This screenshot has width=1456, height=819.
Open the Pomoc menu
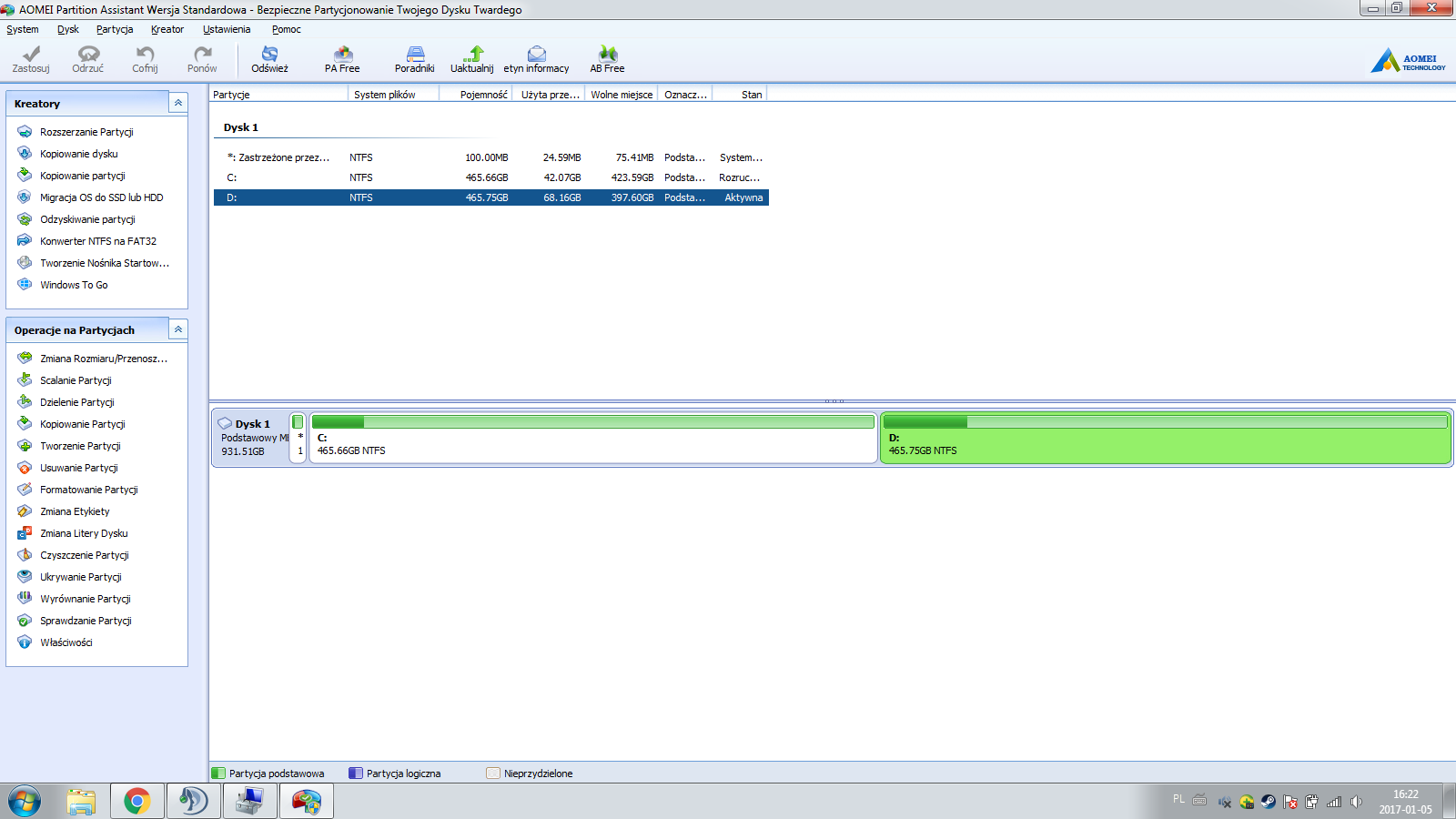coord(287,29)
